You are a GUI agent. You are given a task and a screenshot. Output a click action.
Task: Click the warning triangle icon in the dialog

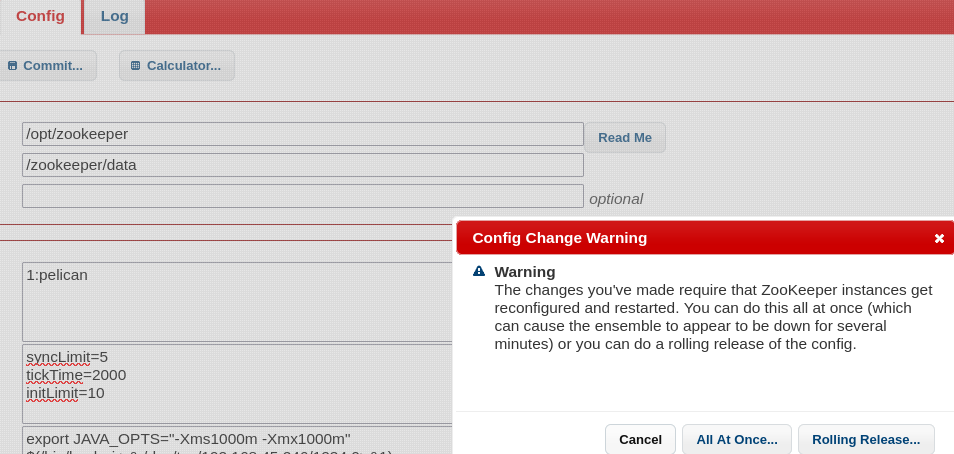tap(479, 271)
